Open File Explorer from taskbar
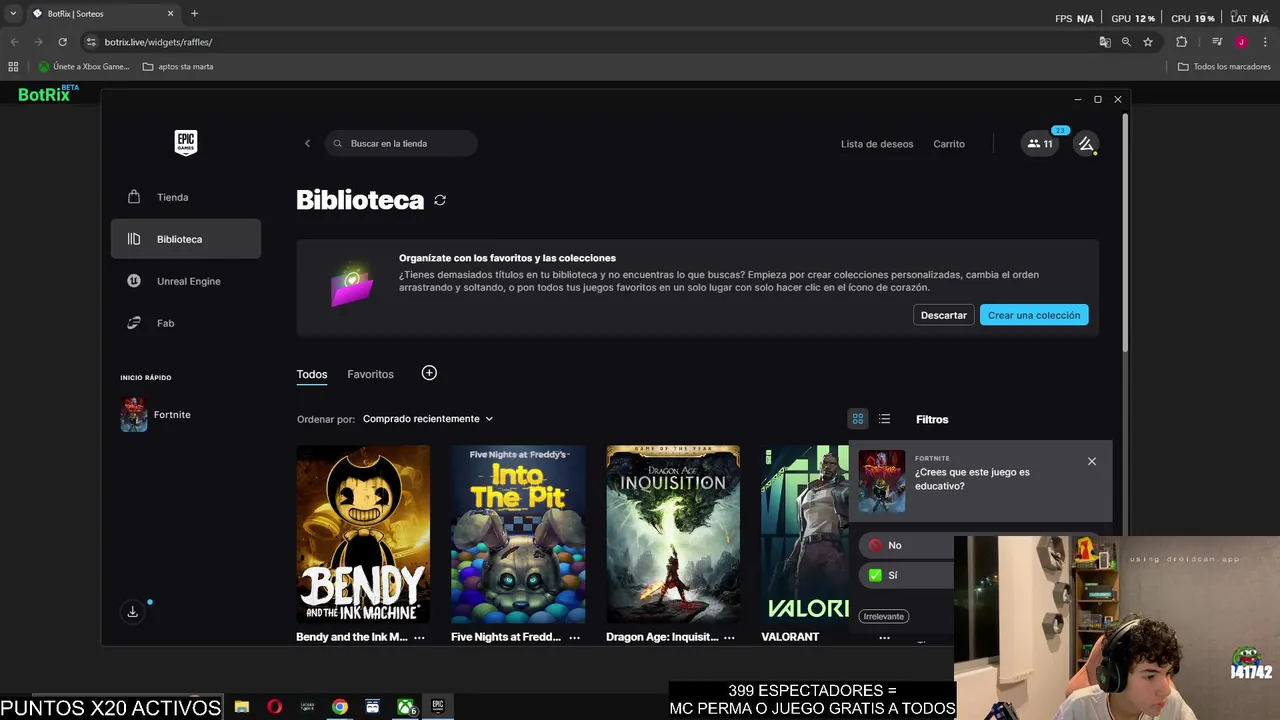This screenshot has width=1280, height=720. tap(242, 707)
